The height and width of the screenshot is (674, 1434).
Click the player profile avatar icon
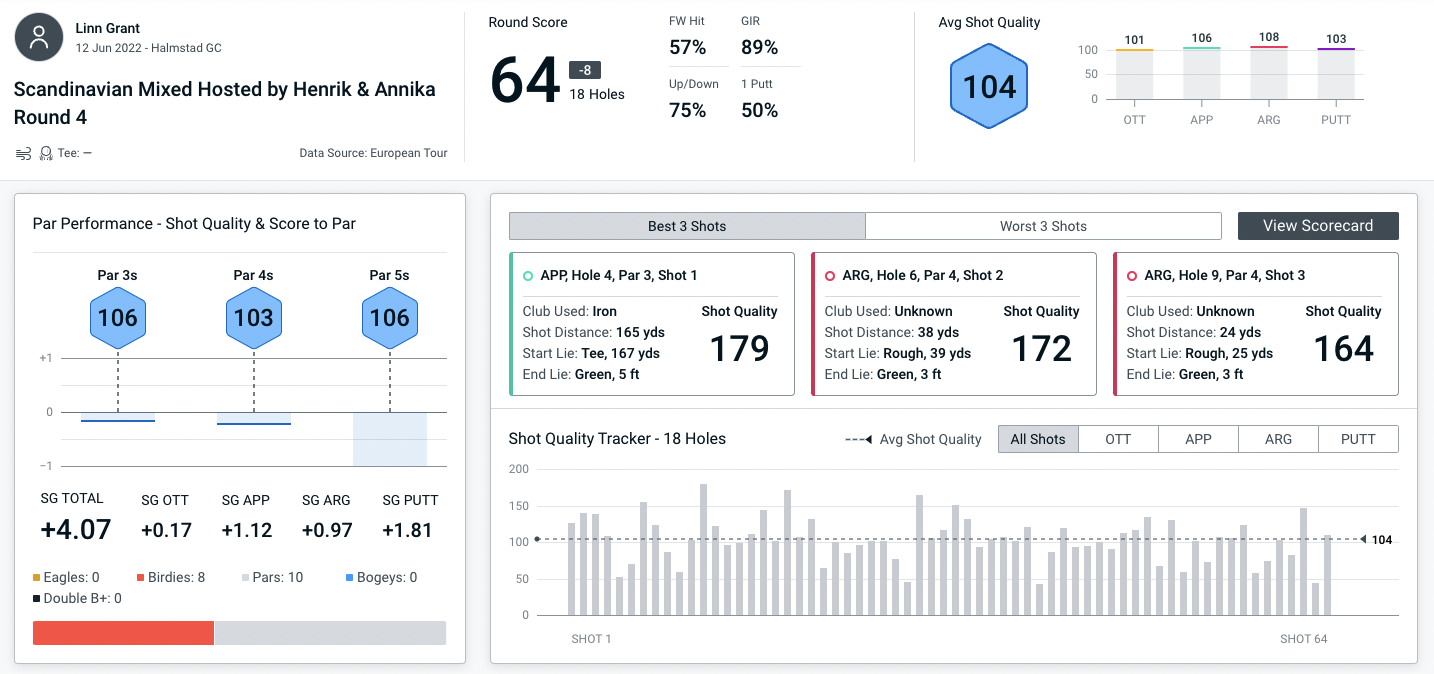tap(39, 38)
